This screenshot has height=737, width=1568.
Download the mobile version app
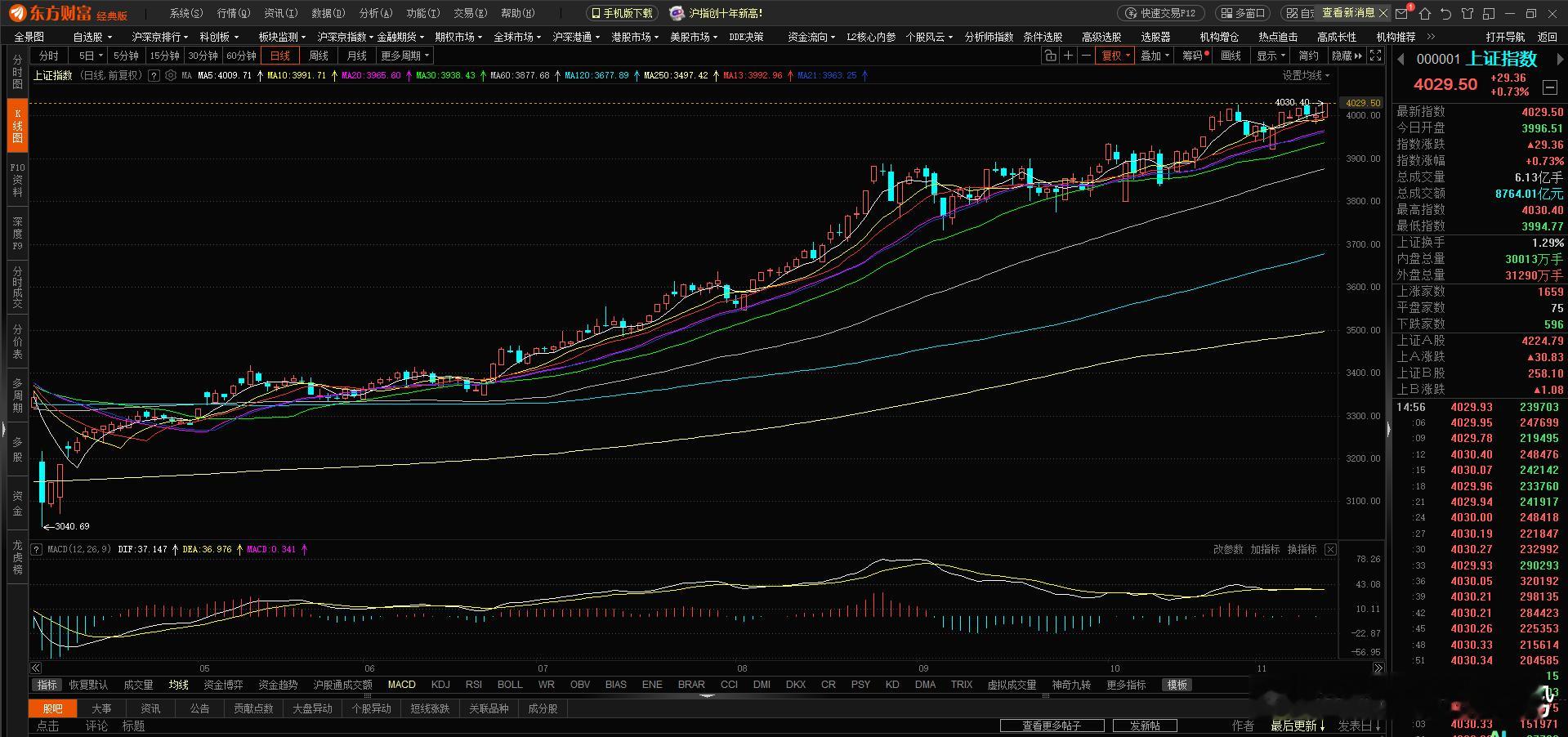click(x=623, y=13)
